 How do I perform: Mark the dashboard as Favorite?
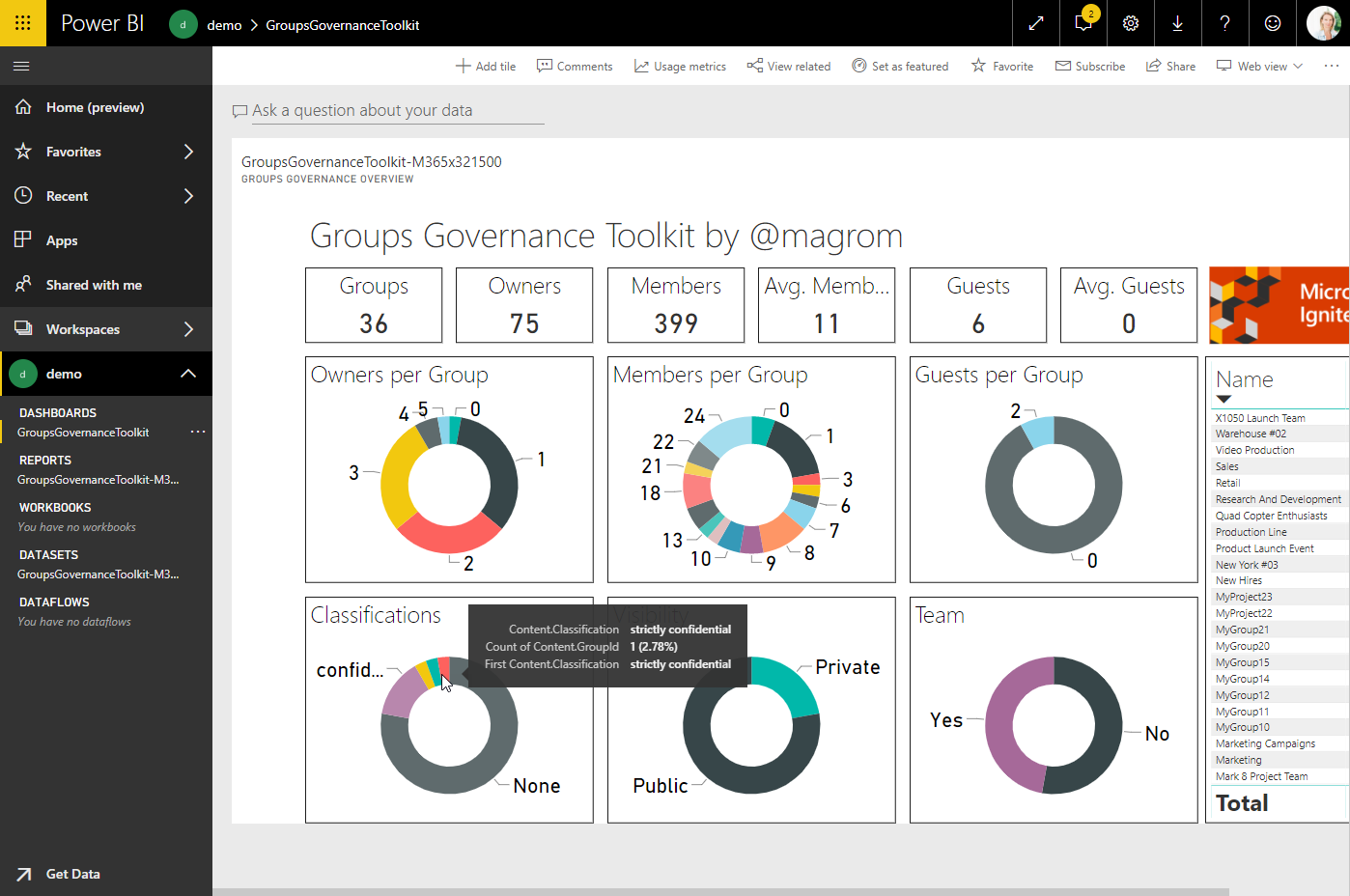coord(1002,67)
